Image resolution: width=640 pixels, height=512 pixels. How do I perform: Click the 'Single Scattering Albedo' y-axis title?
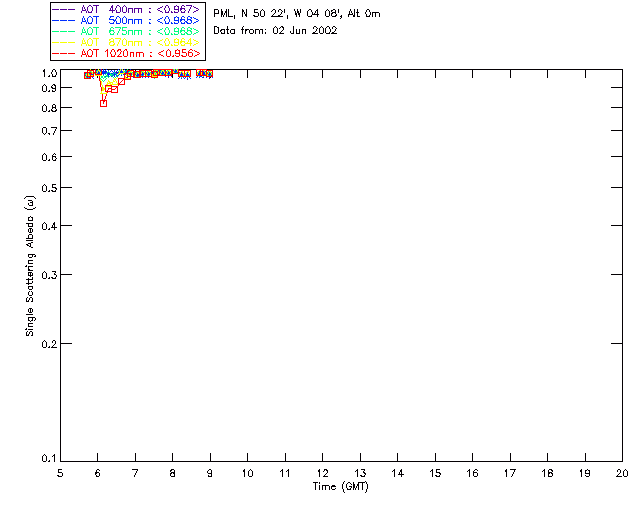click(x=30, y=266)
